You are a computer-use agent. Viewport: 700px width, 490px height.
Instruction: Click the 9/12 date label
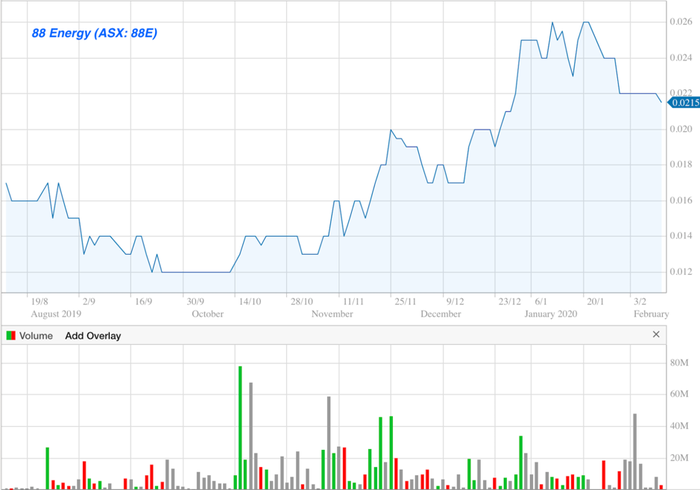coord(455,302)
